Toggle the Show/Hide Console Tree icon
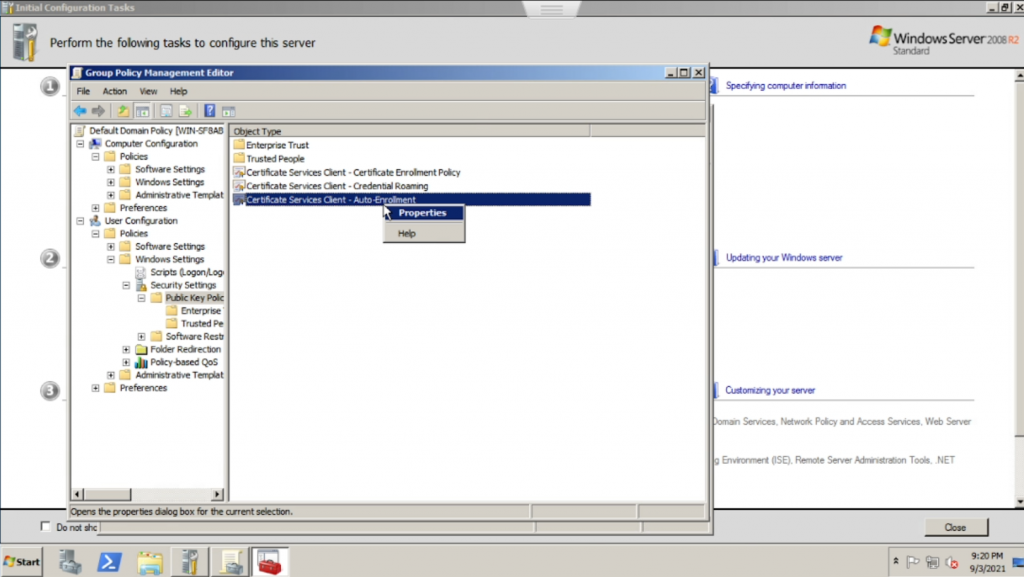Image resolution: width=1024 pixels, height=577 pixels. click(142, 111)
